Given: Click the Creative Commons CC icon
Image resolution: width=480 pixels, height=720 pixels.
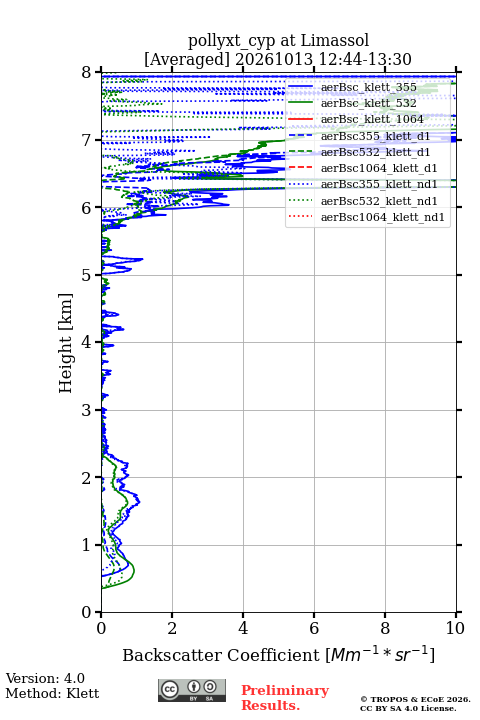Looking at the screenshot, I should click(x=169, y=689).
